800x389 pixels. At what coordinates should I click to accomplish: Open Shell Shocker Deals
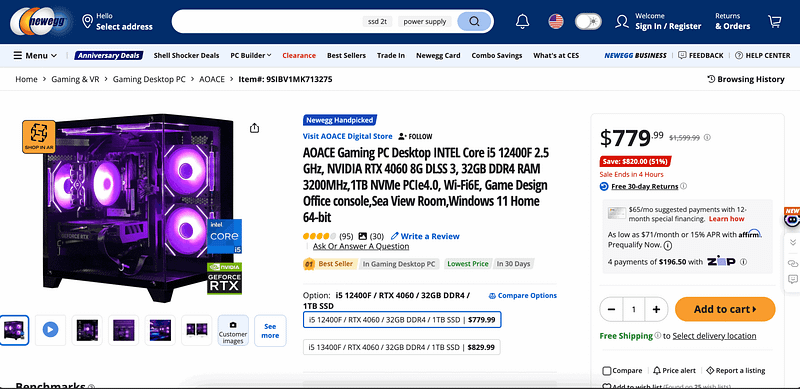pyautogui.click(x=186, y=56)
